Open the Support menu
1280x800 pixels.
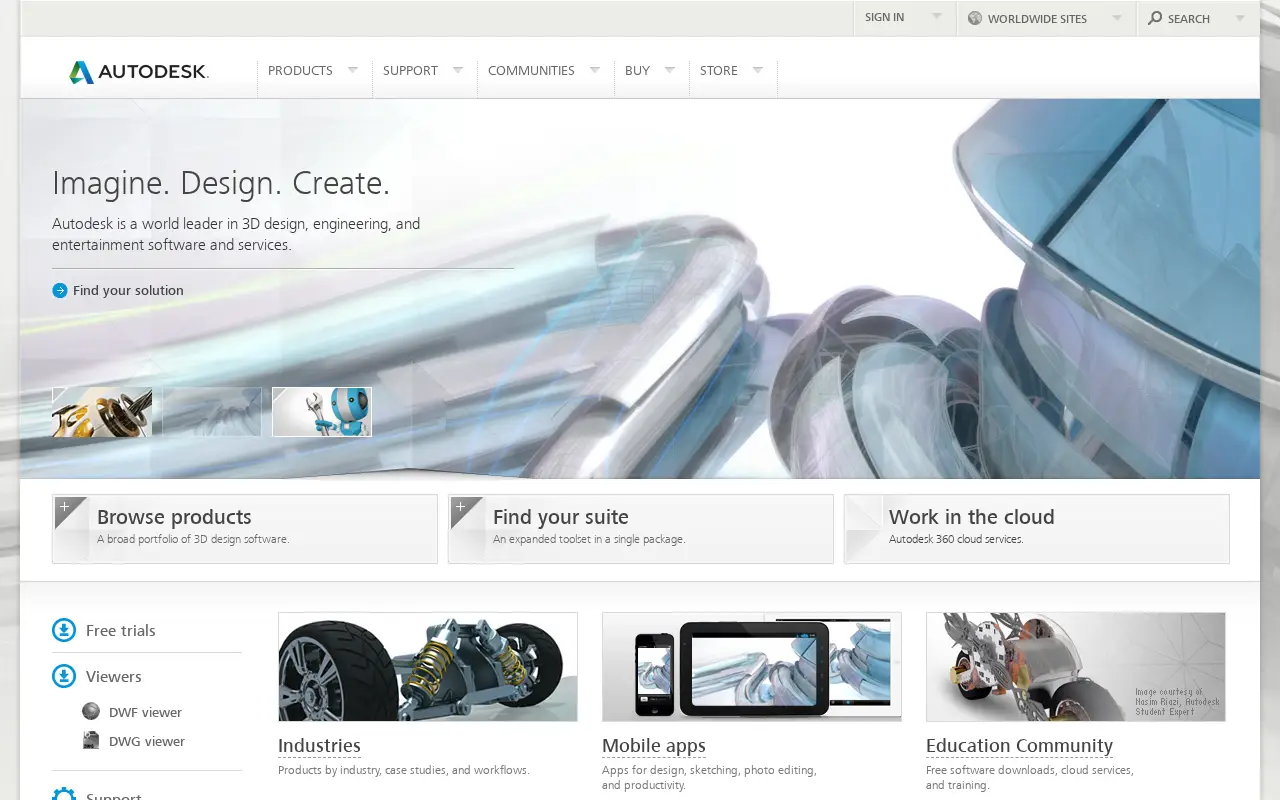pyautogui.click(x=410, y=71)
